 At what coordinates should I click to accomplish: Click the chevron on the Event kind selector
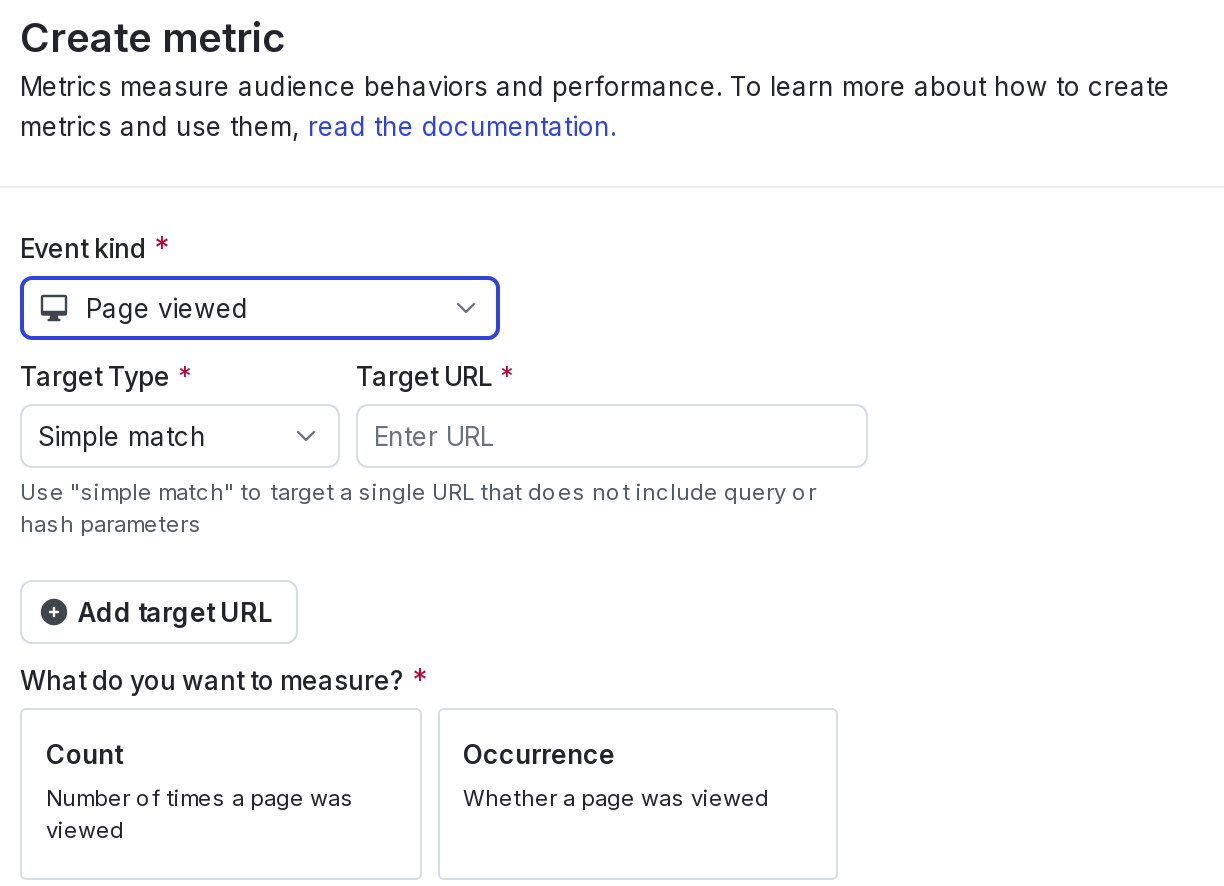click(x=466, y=308)
